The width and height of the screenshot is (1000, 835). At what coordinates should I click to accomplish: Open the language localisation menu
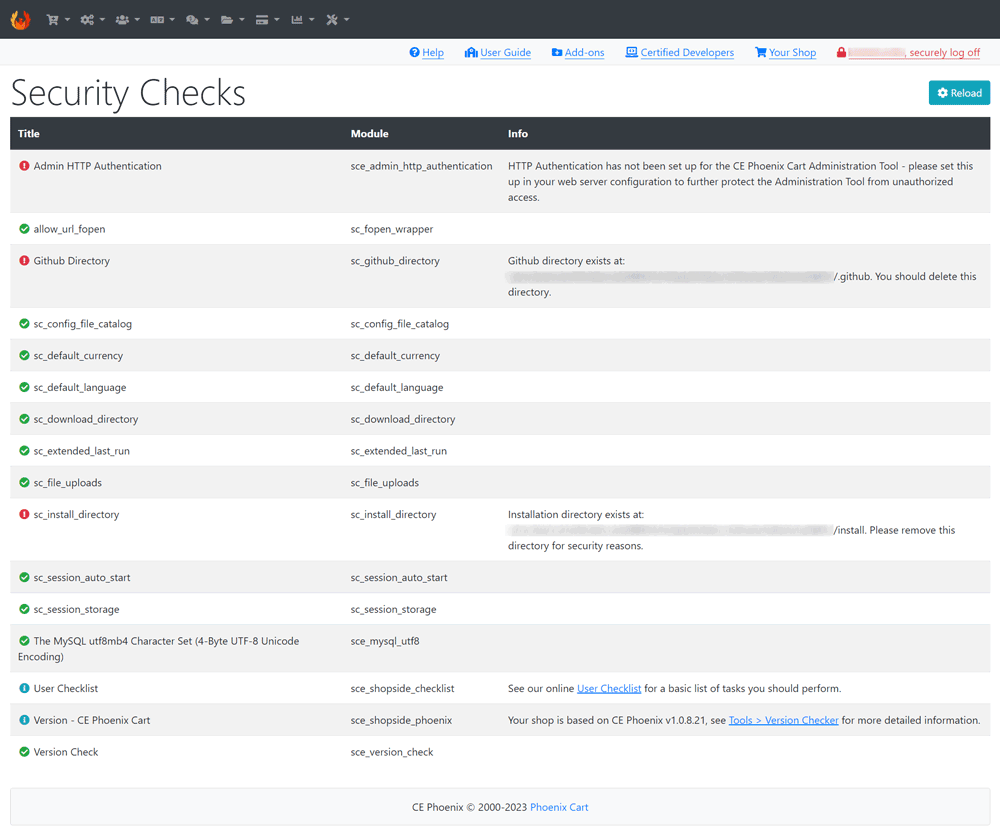(x=163, y=20)
